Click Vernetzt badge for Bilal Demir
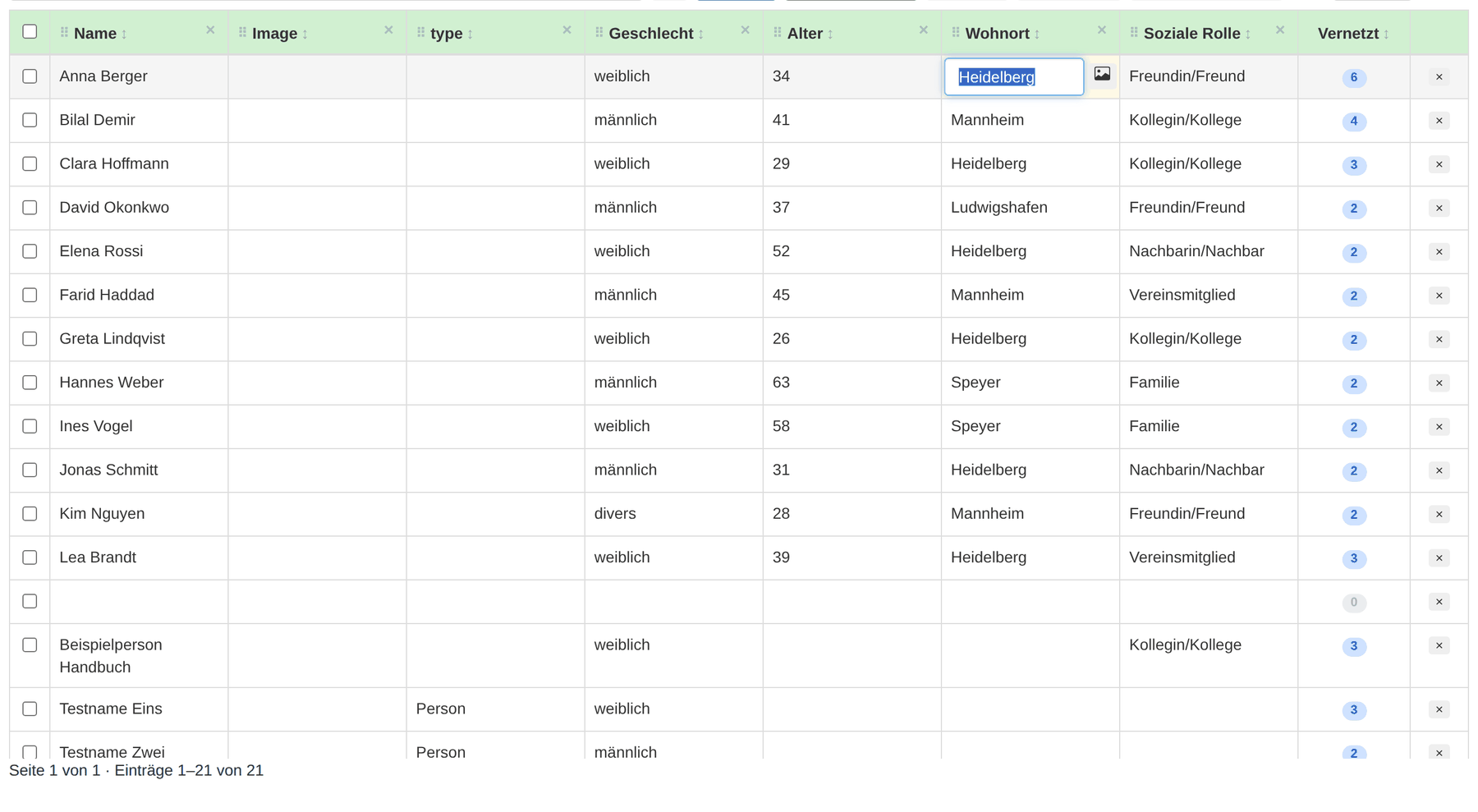 (x=1354, y=122)
